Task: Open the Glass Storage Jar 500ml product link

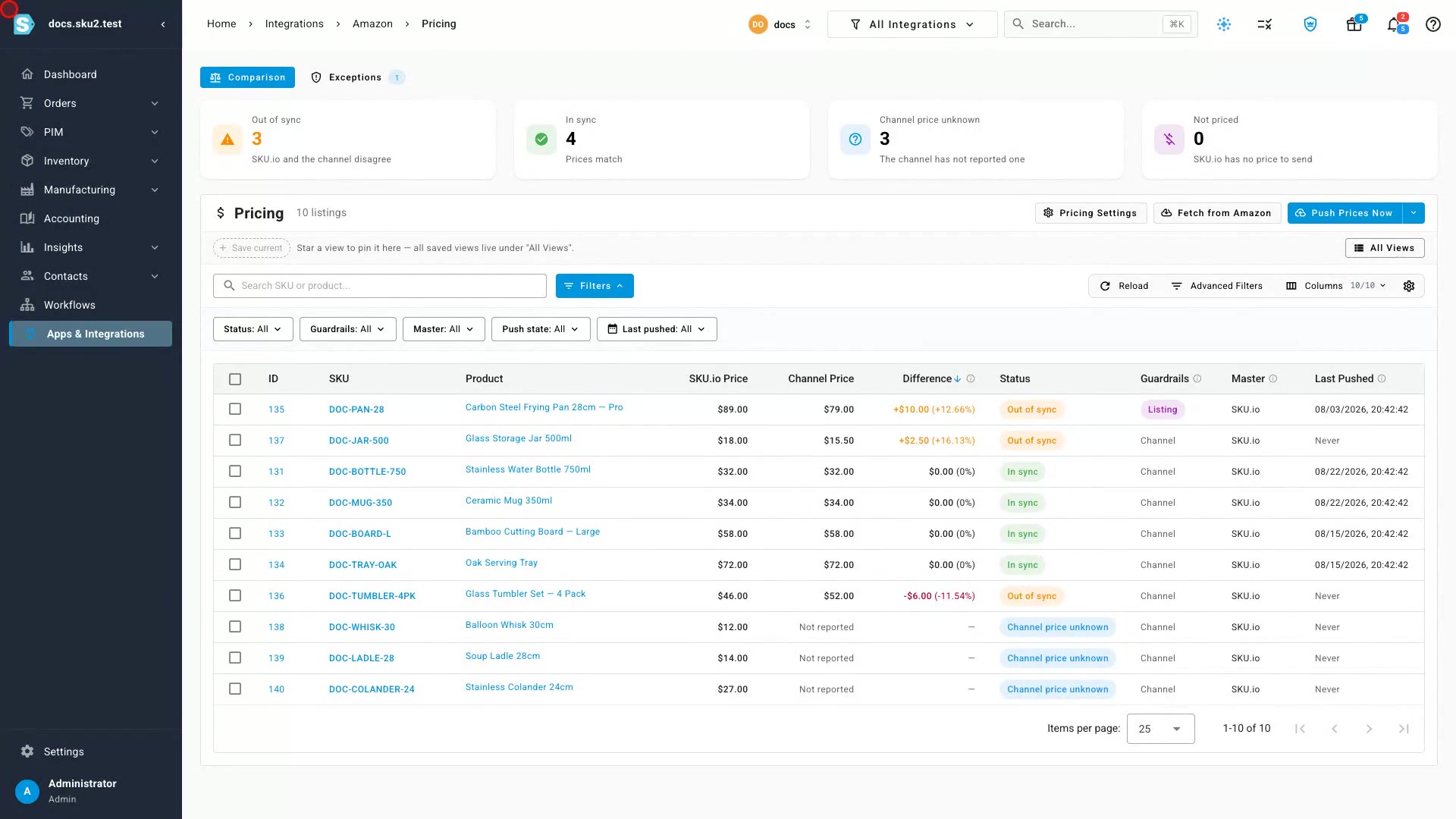Action: pyautogui.click(x=519, y=438)
